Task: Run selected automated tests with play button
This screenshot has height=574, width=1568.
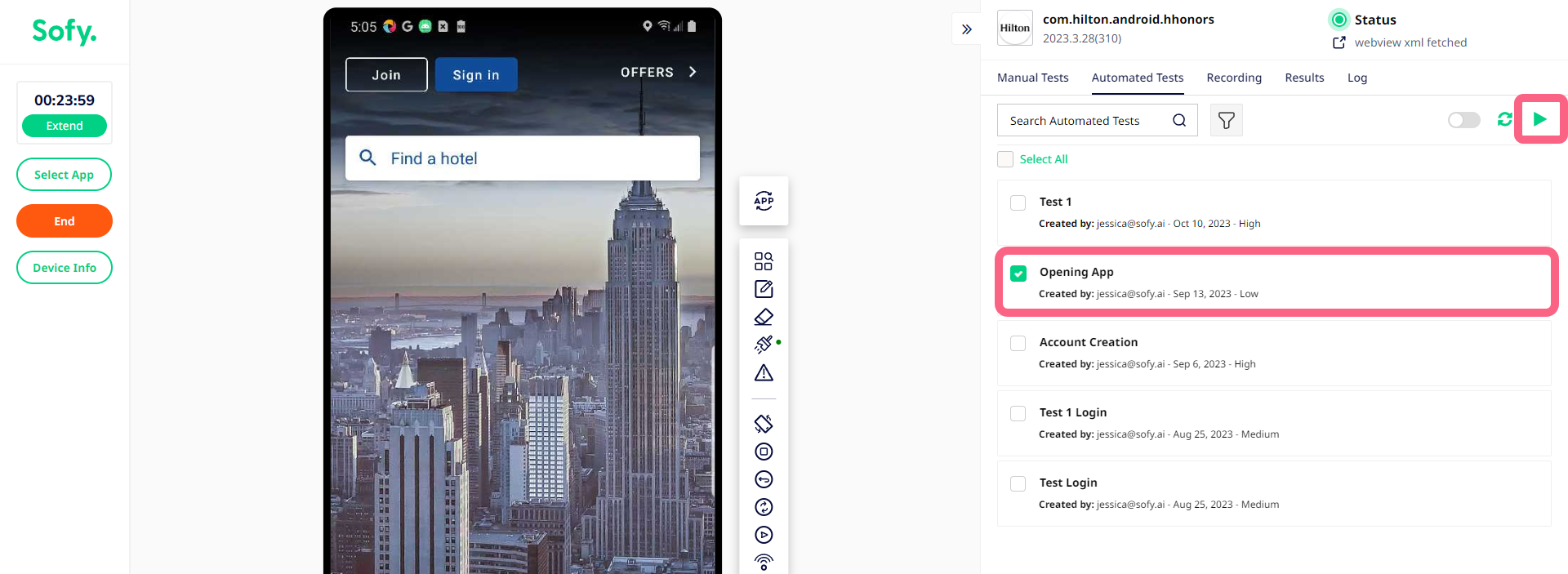Action: click(x=1540, y=119)
